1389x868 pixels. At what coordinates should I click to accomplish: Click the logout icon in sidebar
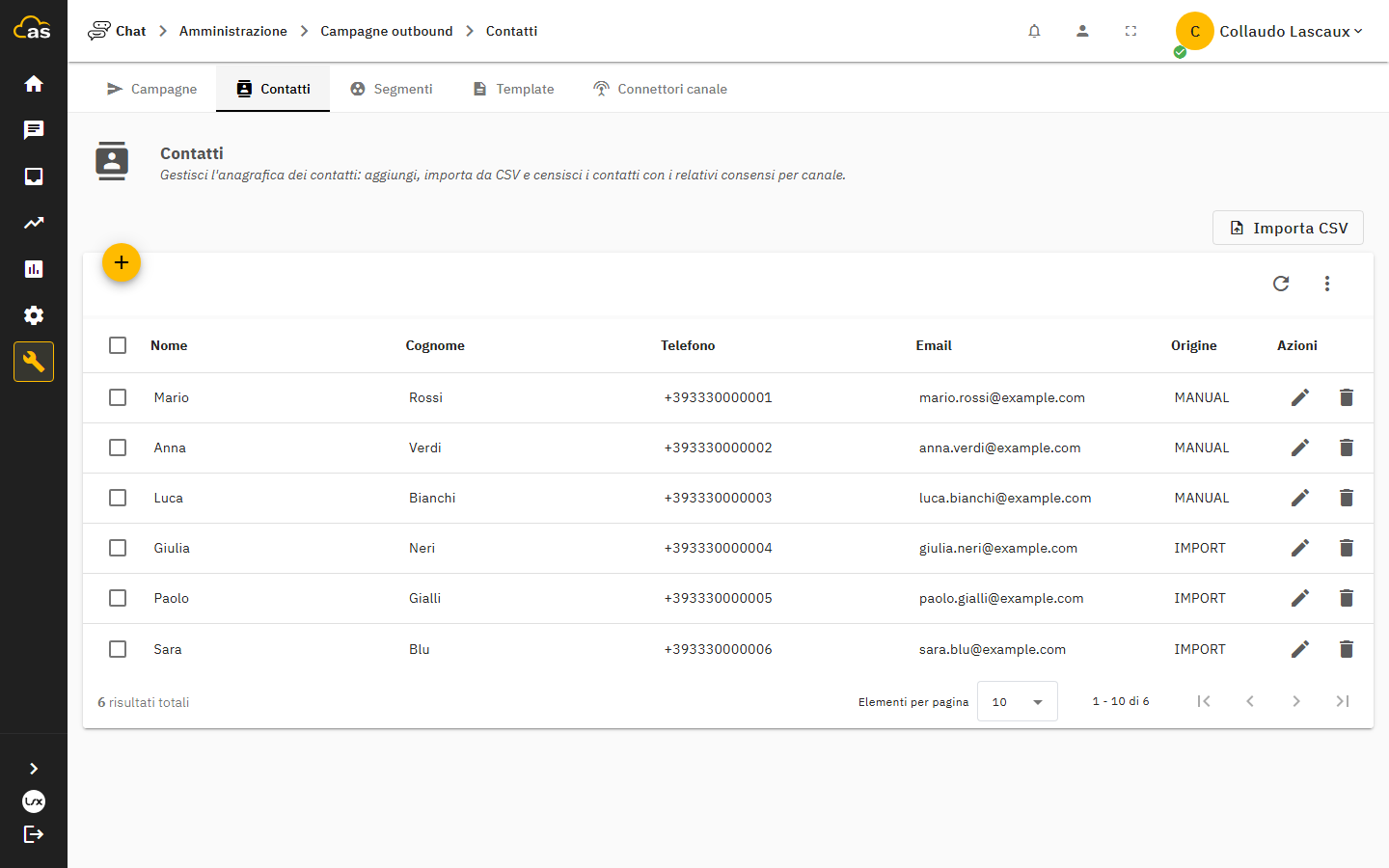pyautogui.click(x=34, y=834)
